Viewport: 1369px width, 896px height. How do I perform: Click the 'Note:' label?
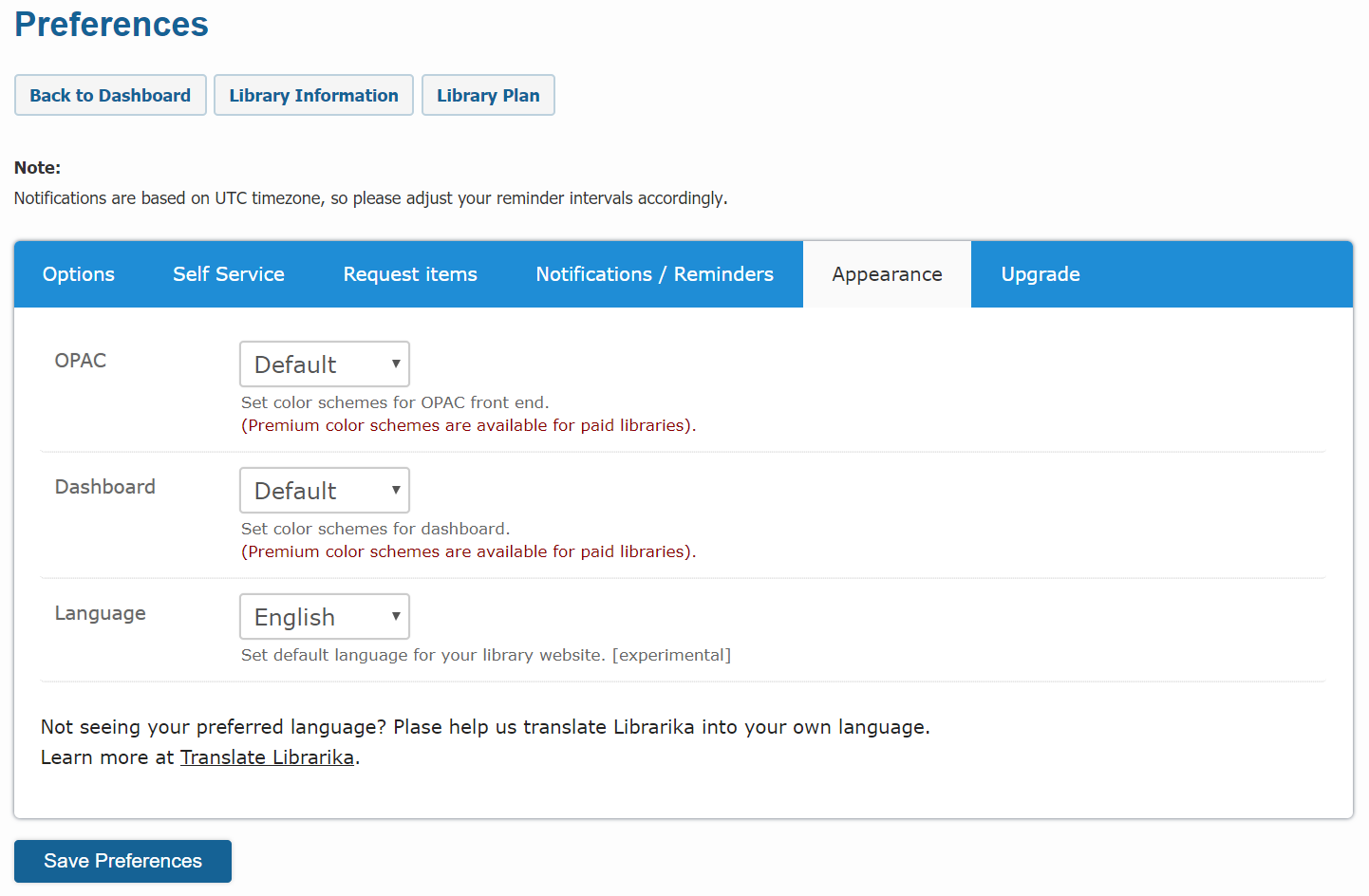[x=37, y=168]
